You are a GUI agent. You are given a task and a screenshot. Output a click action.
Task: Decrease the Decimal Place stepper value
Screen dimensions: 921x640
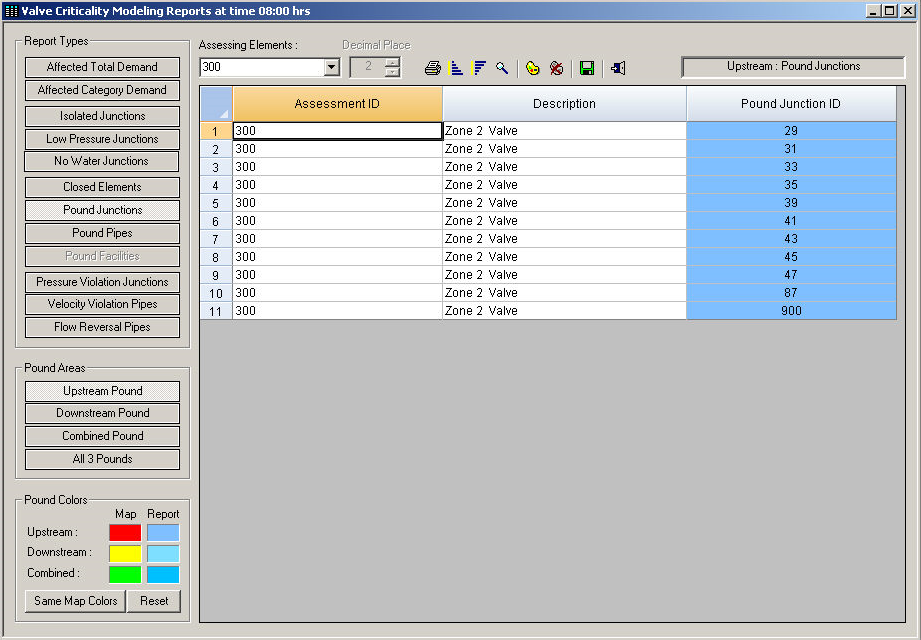tap(392, 72)
